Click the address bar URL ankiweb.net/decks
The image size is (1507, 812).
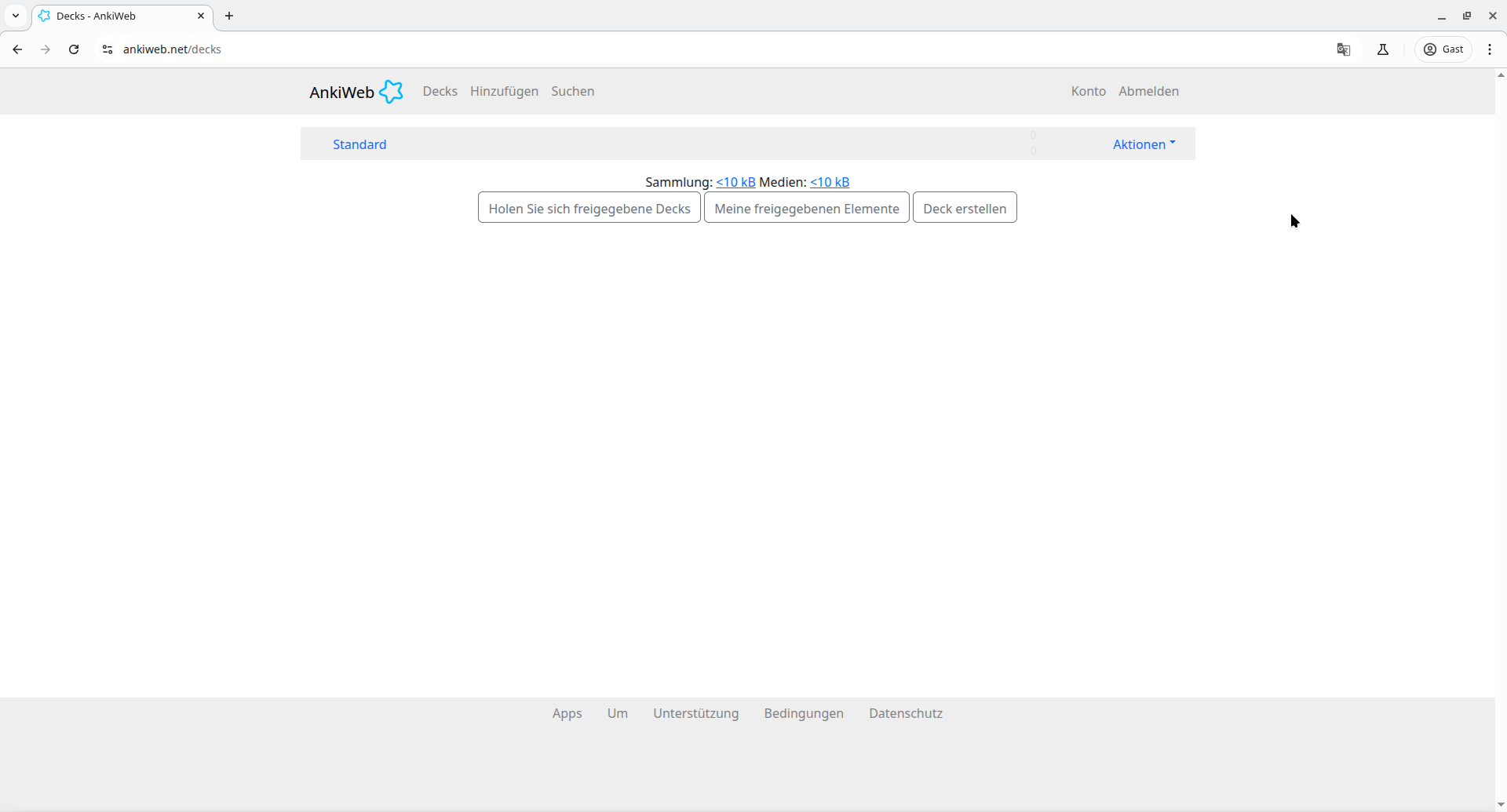(172, 49)
